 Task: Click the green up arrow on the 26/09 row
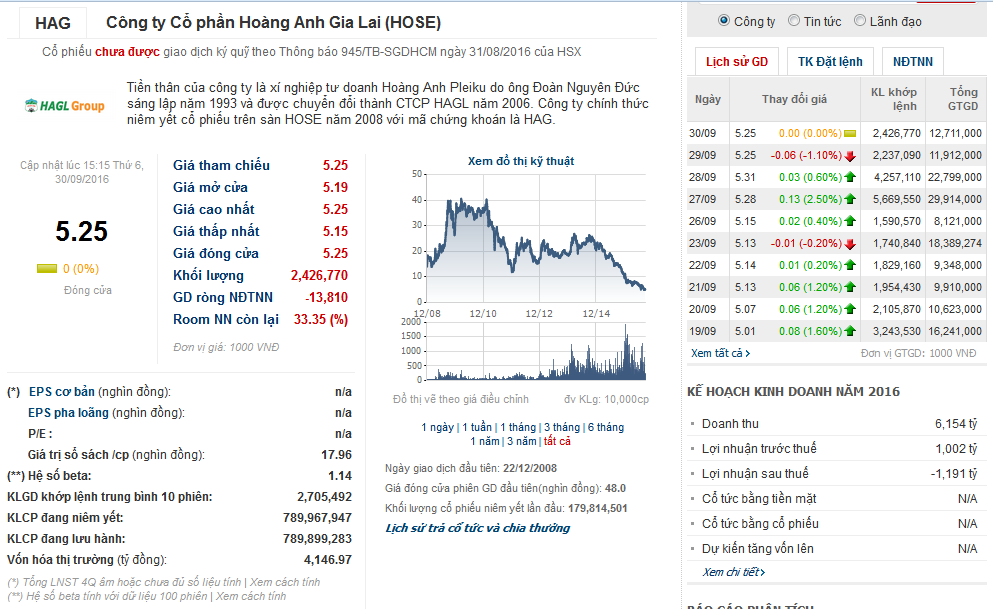850,222
